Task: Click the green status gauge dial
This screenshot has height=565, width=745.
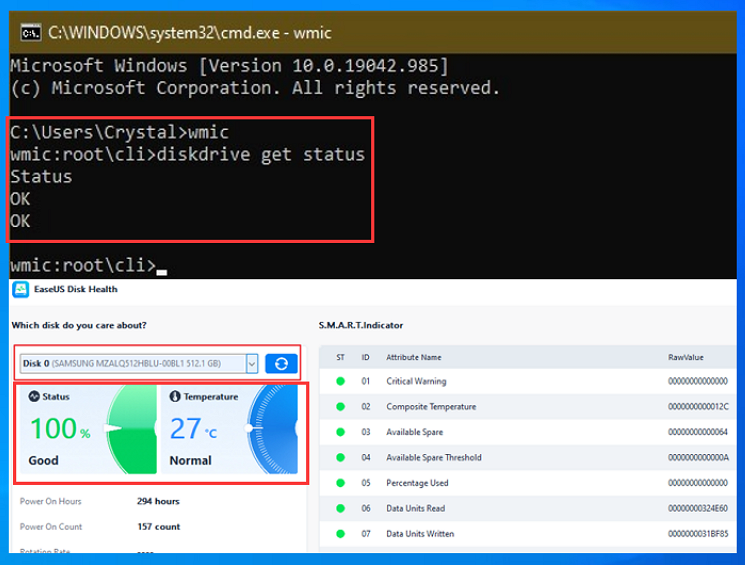Action: 132,429
